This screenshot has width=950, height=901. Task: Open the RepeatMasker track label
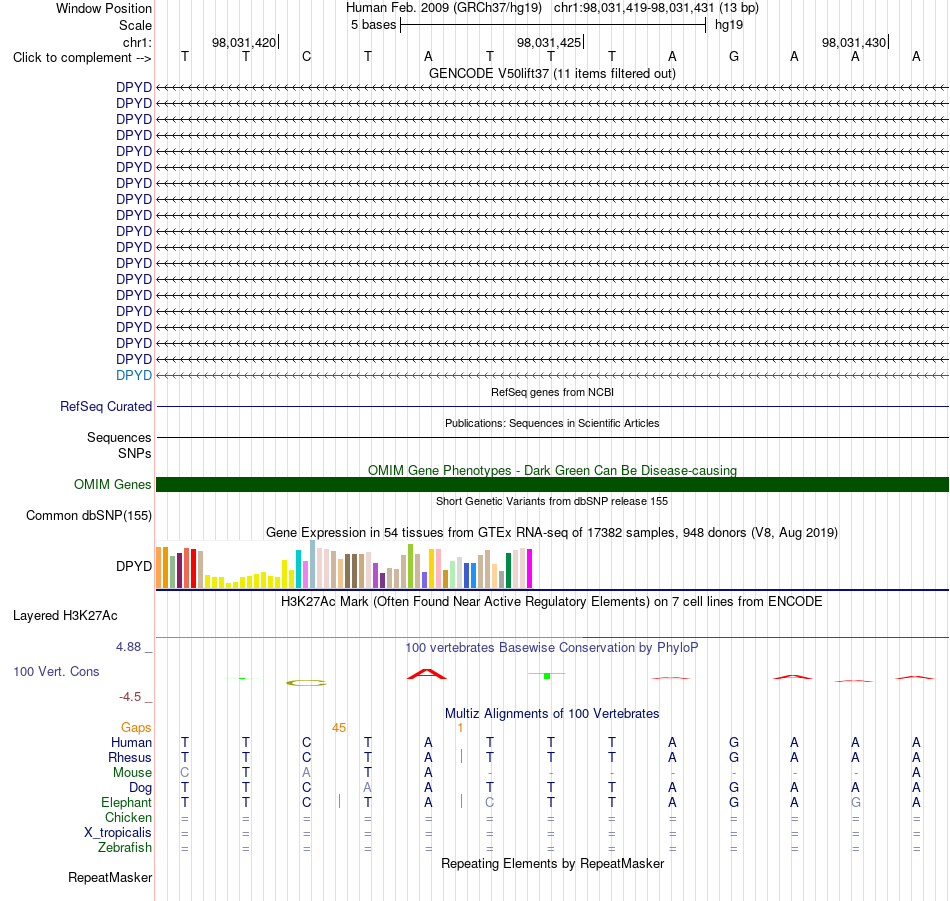pyautogui.click(x=110, y=877)
